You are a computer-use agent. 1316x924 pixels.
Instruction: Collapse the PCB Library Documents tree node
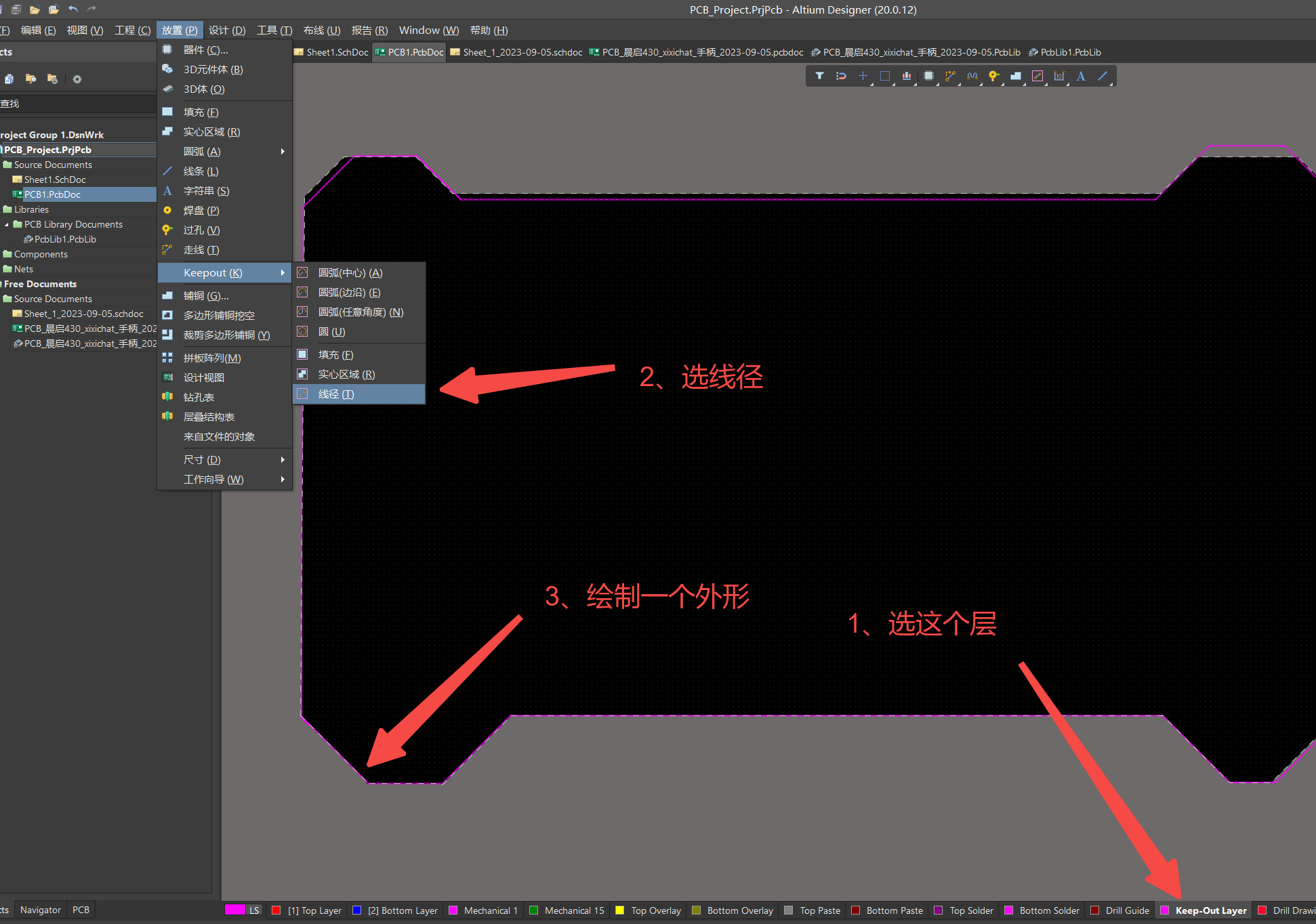(7, 224)
